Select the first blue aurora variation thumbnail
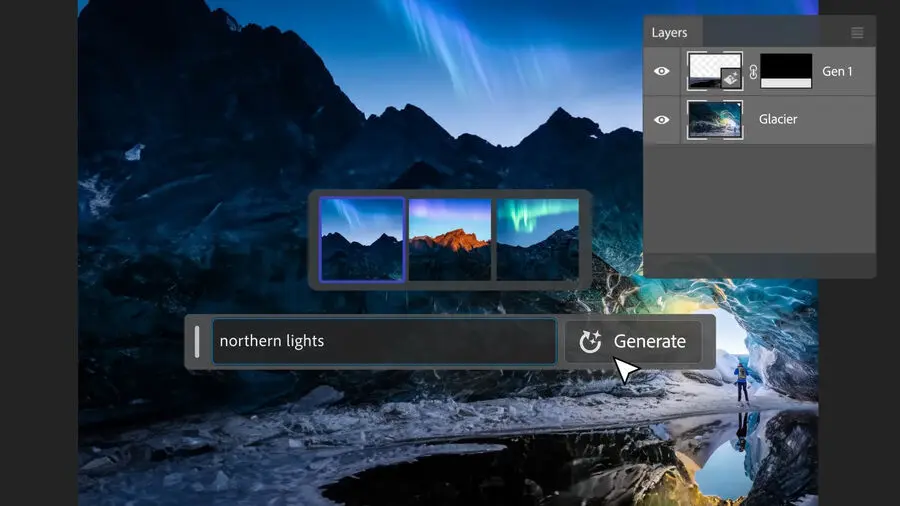 coord(362,239)
